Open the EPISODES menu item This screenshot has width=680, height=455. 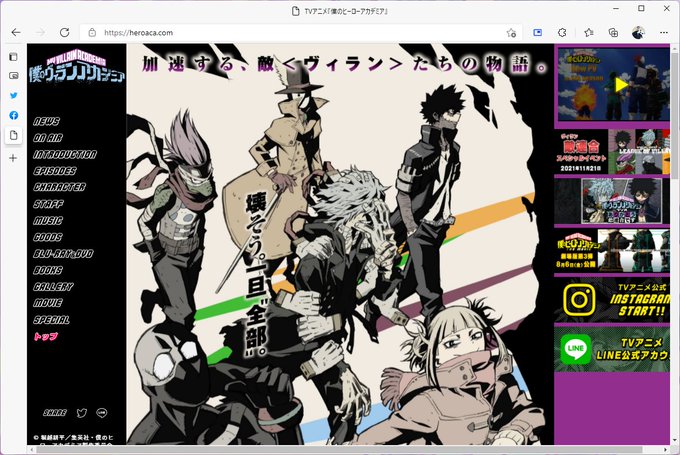coord(55,171)
